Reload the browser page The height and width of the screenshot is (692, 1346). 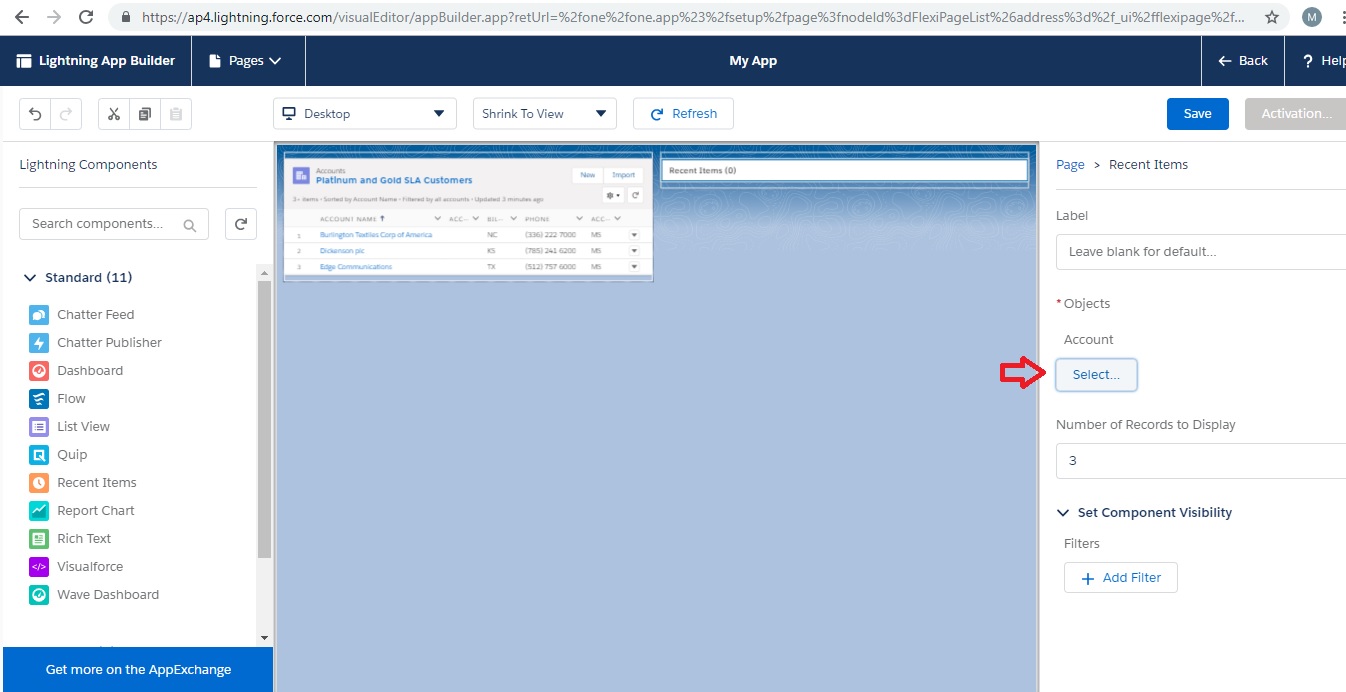(86, 17)
